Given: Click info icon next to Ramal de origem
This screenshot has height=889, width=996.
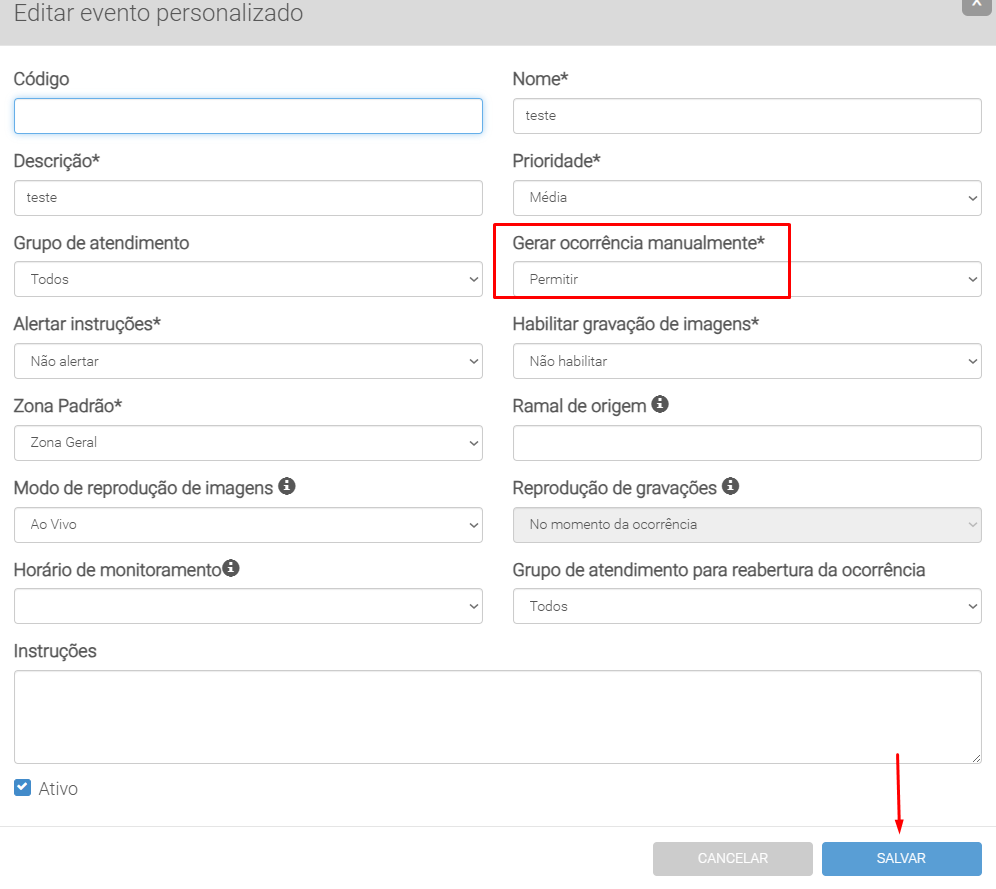Looking at the screenshot, I should point(660,405).
